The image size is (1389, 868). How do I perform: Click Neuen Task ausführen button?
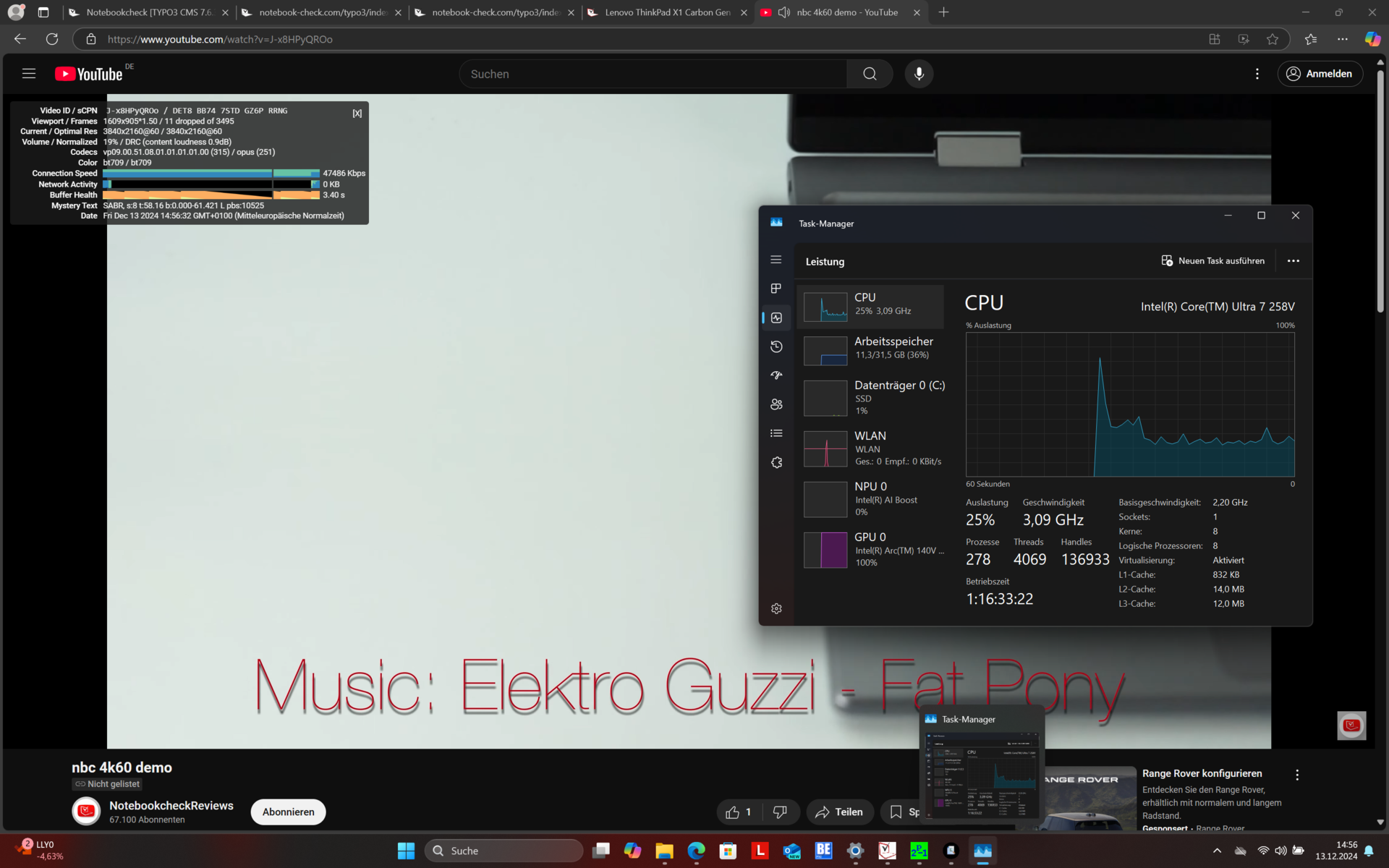(1213, 261)
